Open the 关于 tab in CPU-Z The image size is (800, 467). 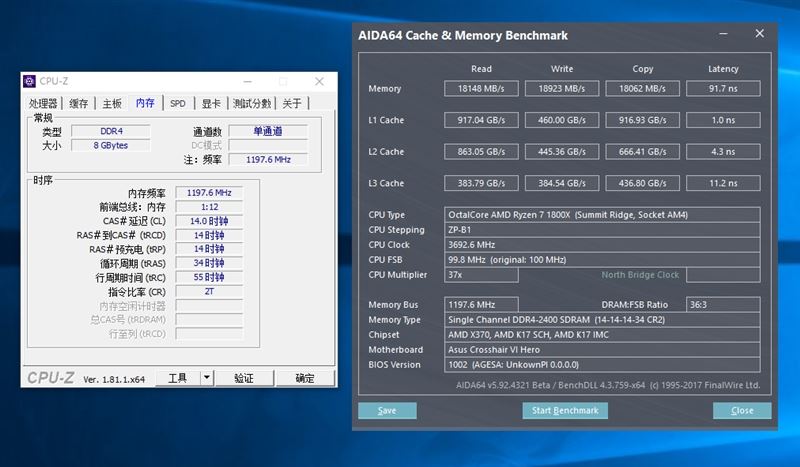pyautogui.click(x=292, y=104)
